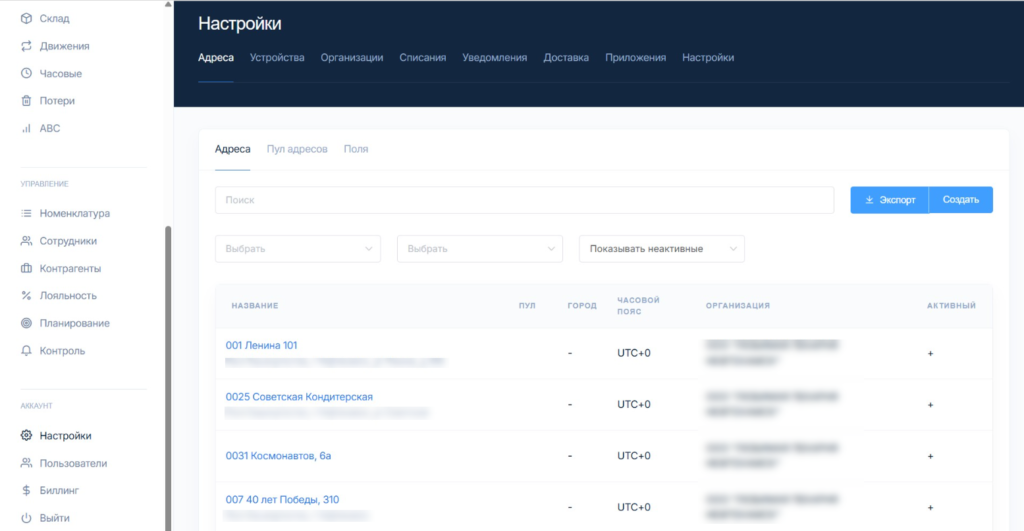Image resolution: width=1024 pixels, height=531 pixels.
Task: Click the Лояльность percent icon
Action: click(x=27, y=296)
